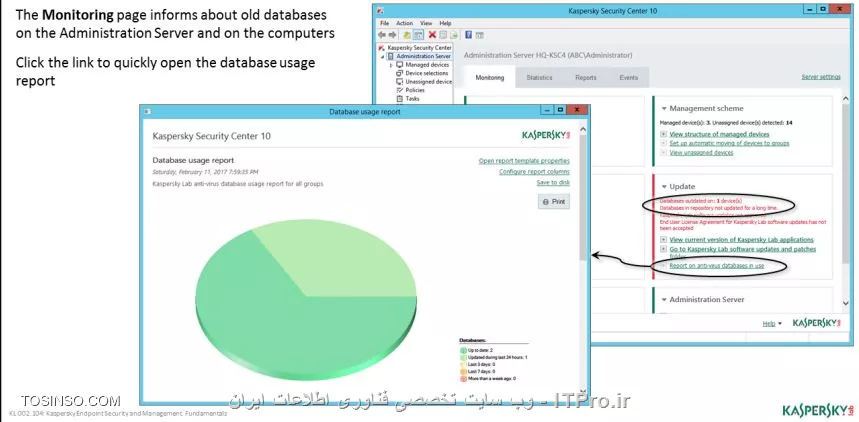
Task: Open the Help menu in menu bar
Action: [445, 24]
